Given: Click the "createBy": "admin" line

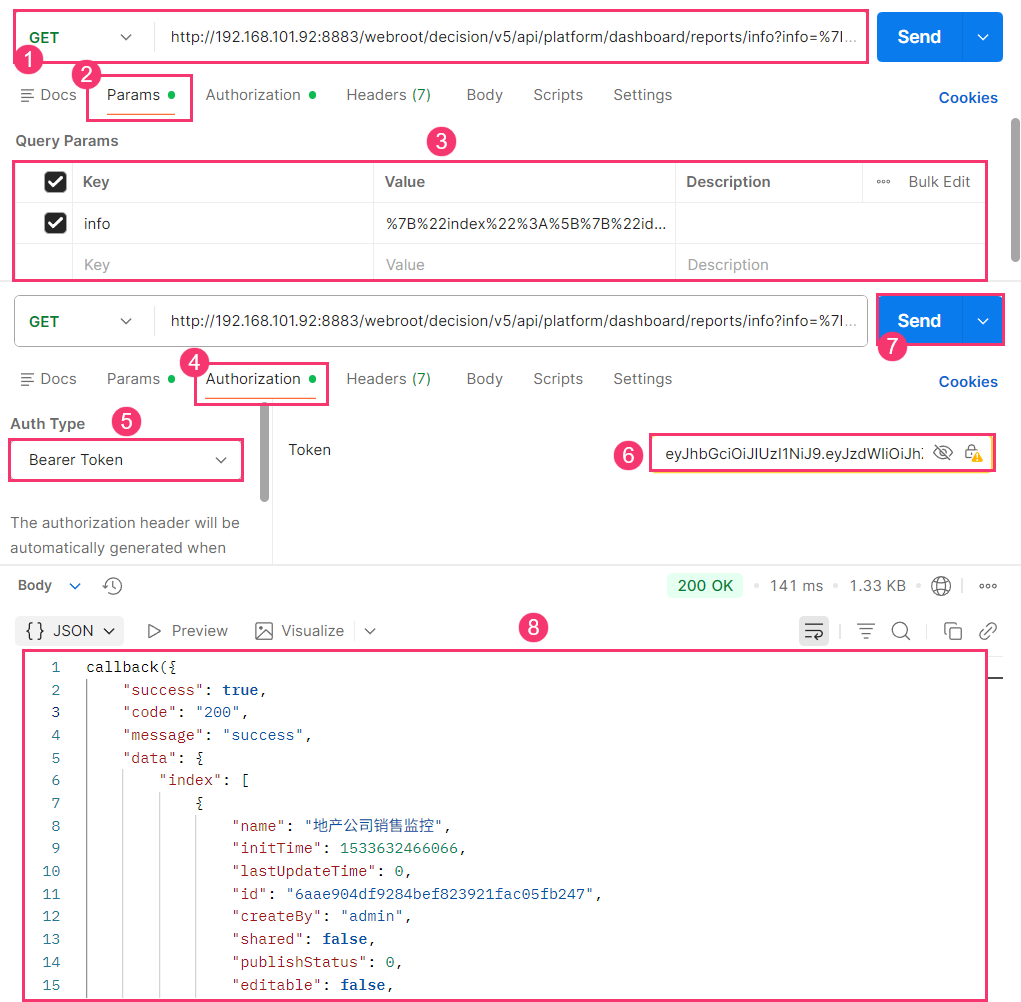Looking at the screenshot, I should pos(322,916).
